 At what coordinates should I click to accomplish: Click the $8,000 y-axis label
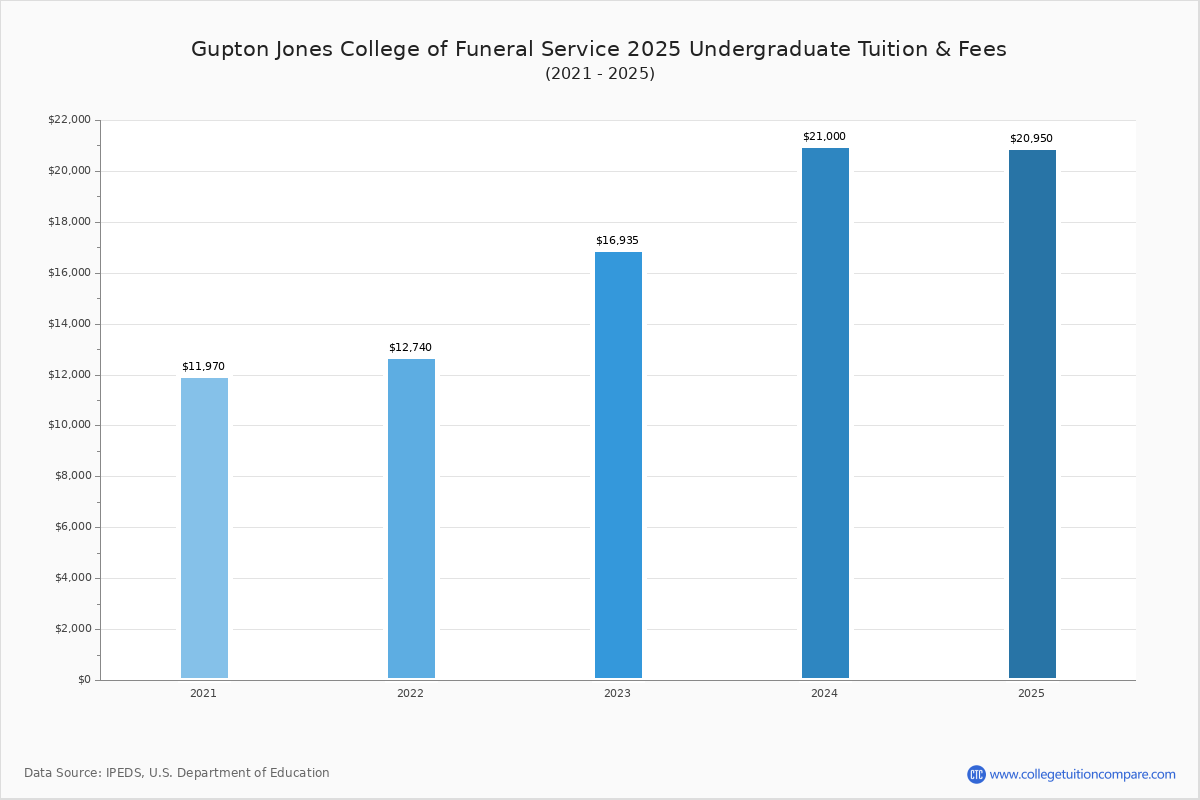(x=72, y=476)
